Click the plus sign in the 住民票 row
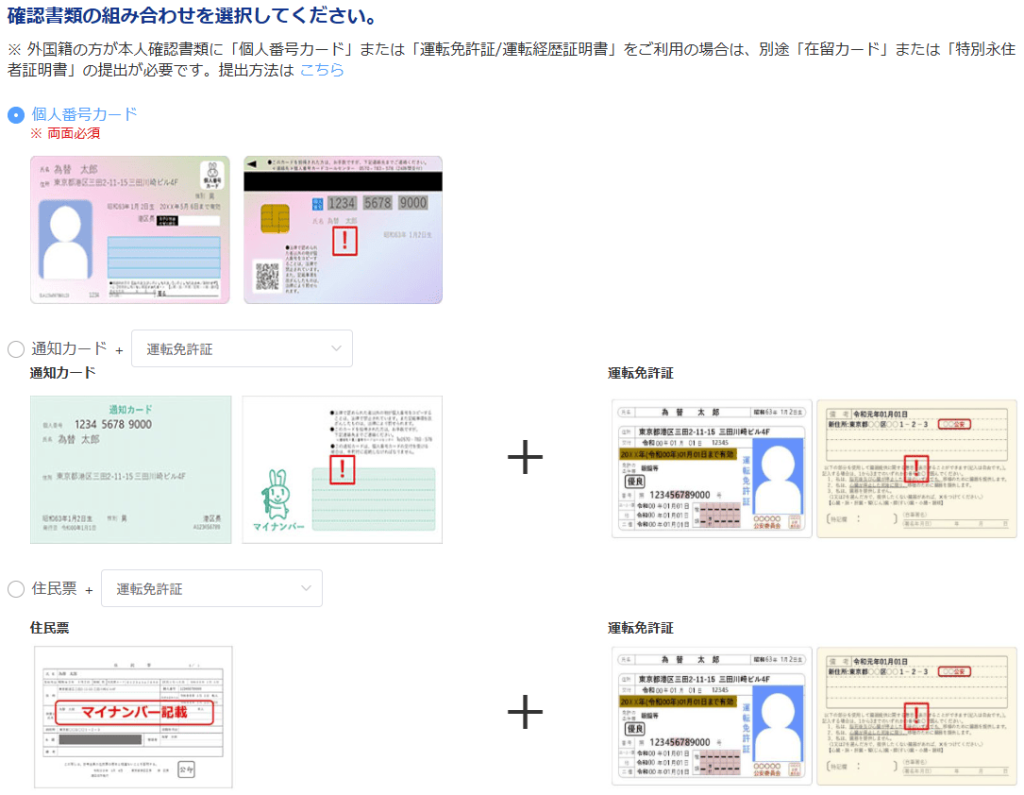Screen dimensions: 1024x795 coord(524,712)
